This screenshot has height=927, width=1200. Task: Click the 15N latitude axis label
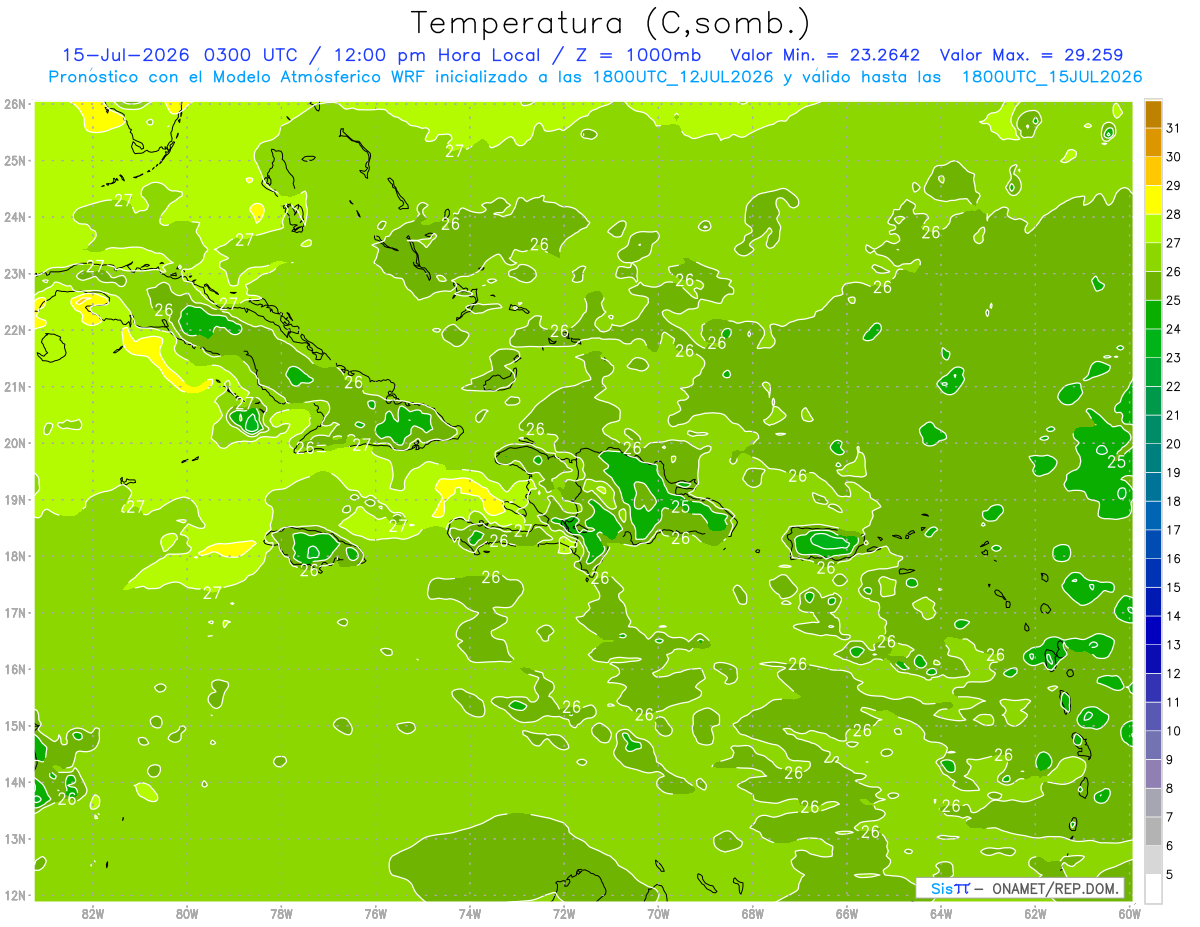coord(15,725)
